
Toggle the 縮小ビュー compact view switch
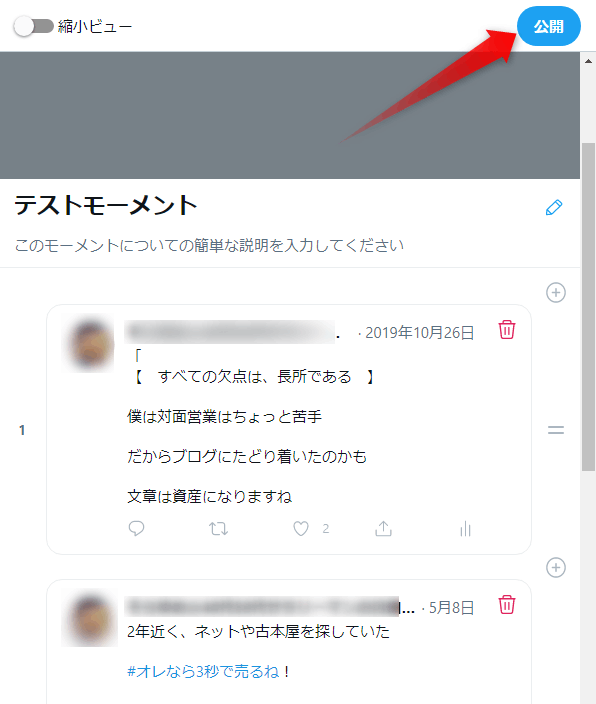(x=34, y=26)
